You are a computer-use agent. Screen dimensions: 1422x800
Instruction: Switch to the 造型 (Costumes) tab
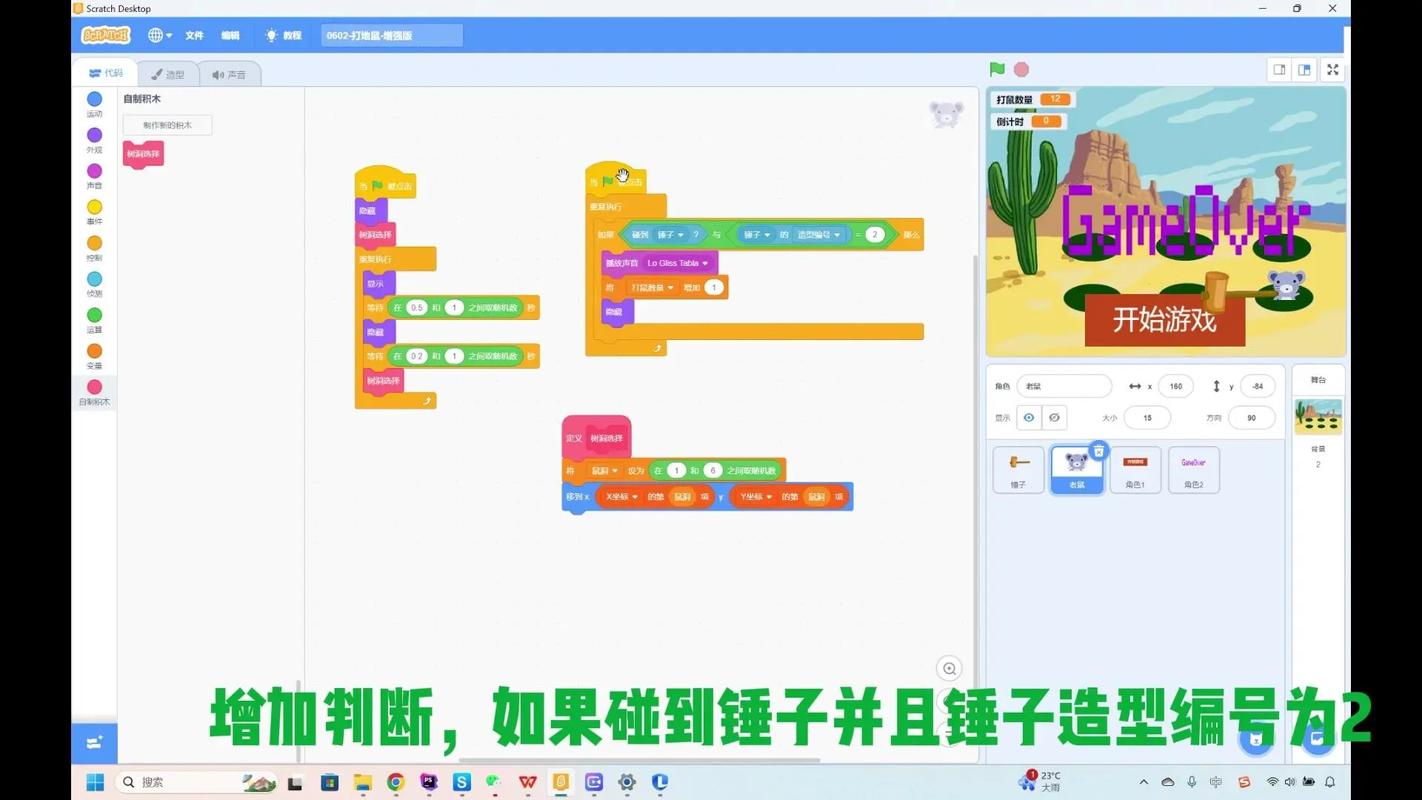click(170, 72)
